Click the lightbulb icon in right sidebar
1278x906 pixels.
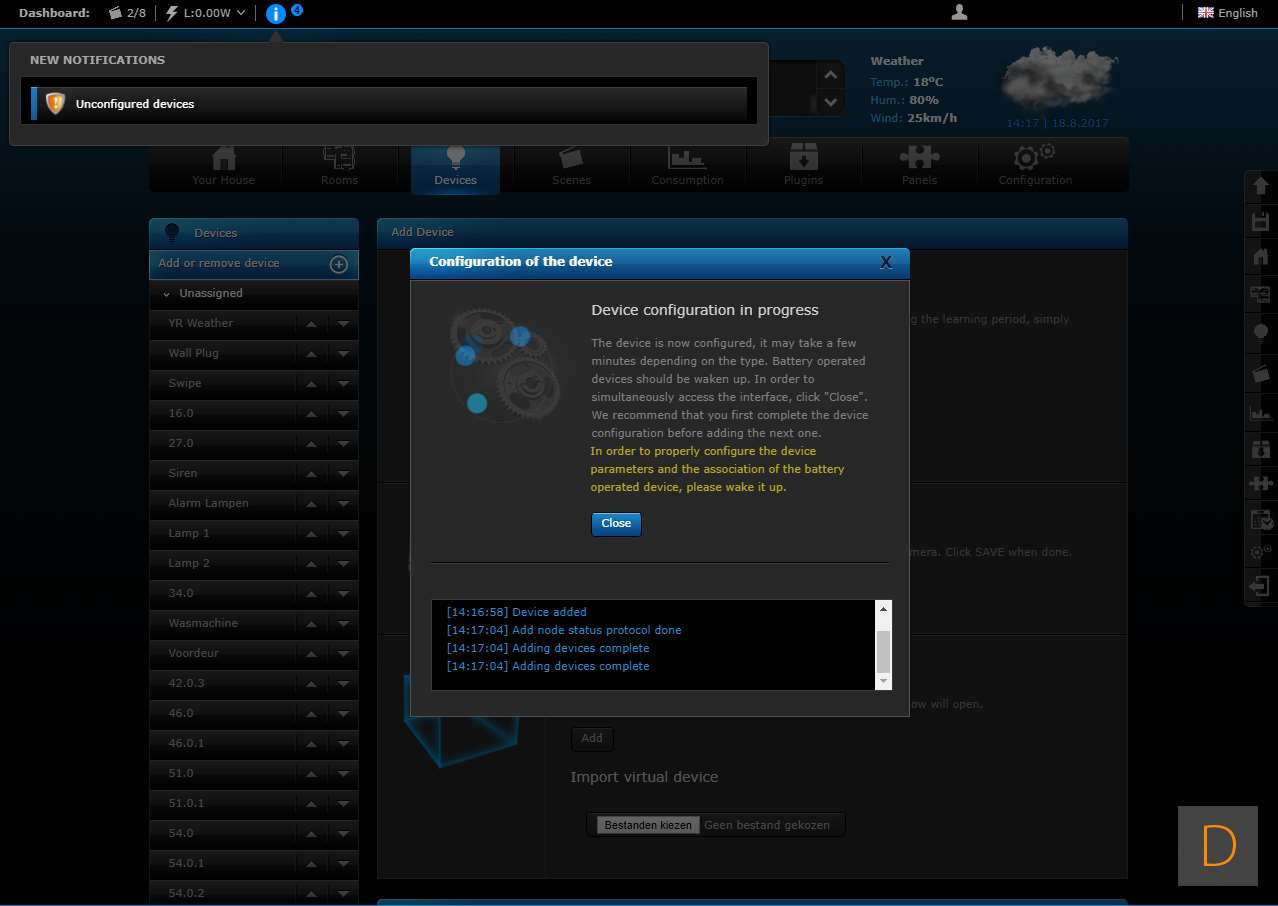1260,333
